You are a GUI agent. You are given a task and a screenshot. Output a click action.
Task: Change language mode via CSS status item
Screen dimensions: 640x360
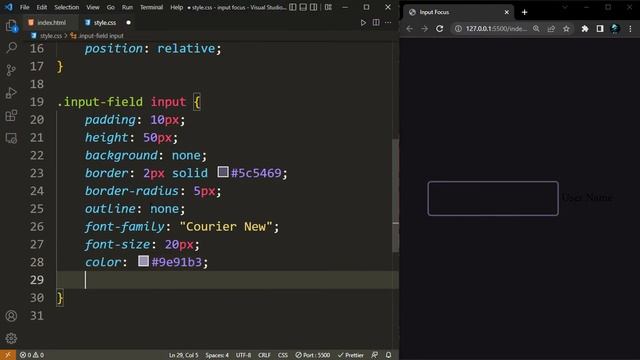point(283,355)
